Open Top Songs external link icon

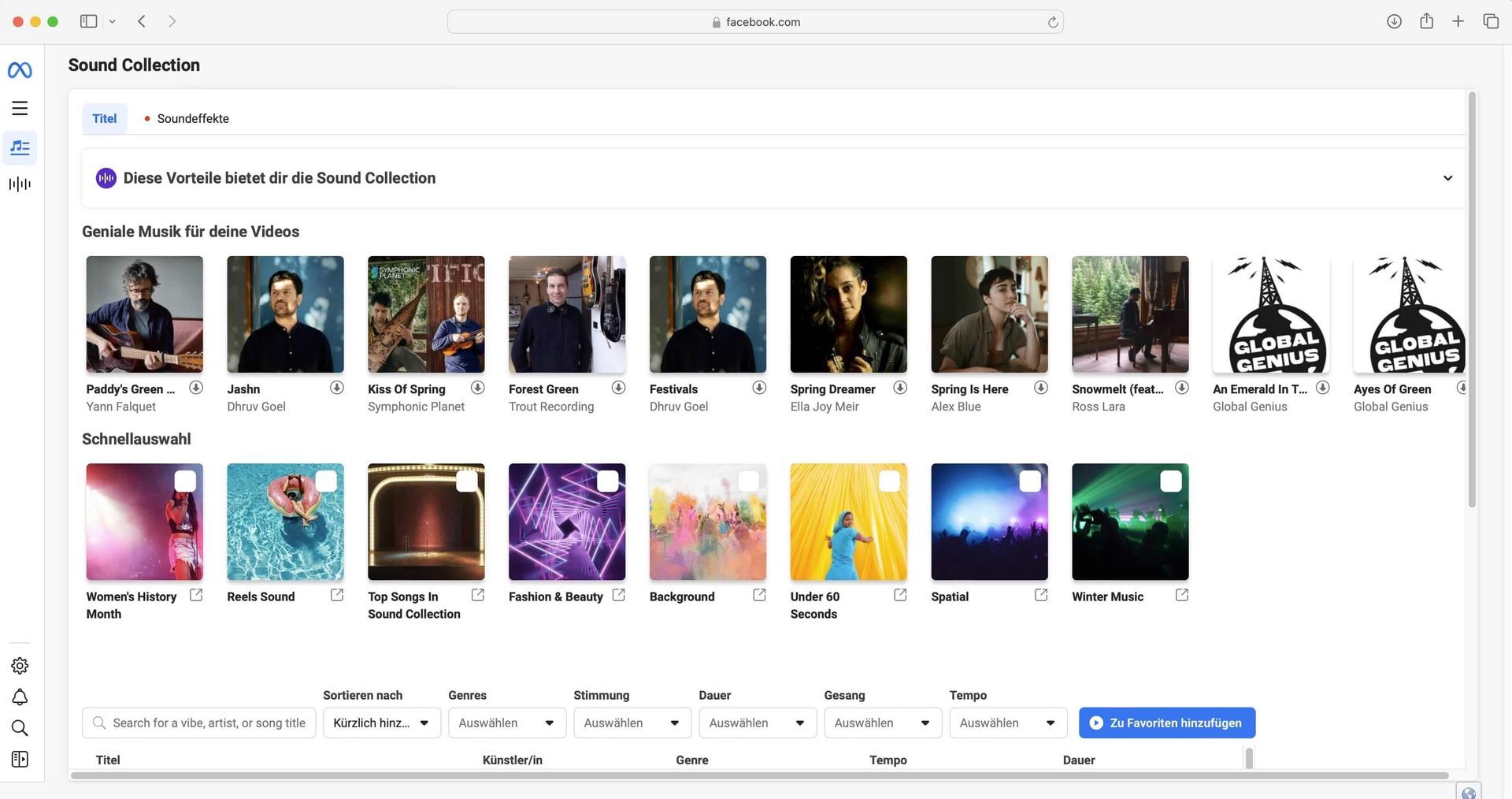tap(478, 595)
